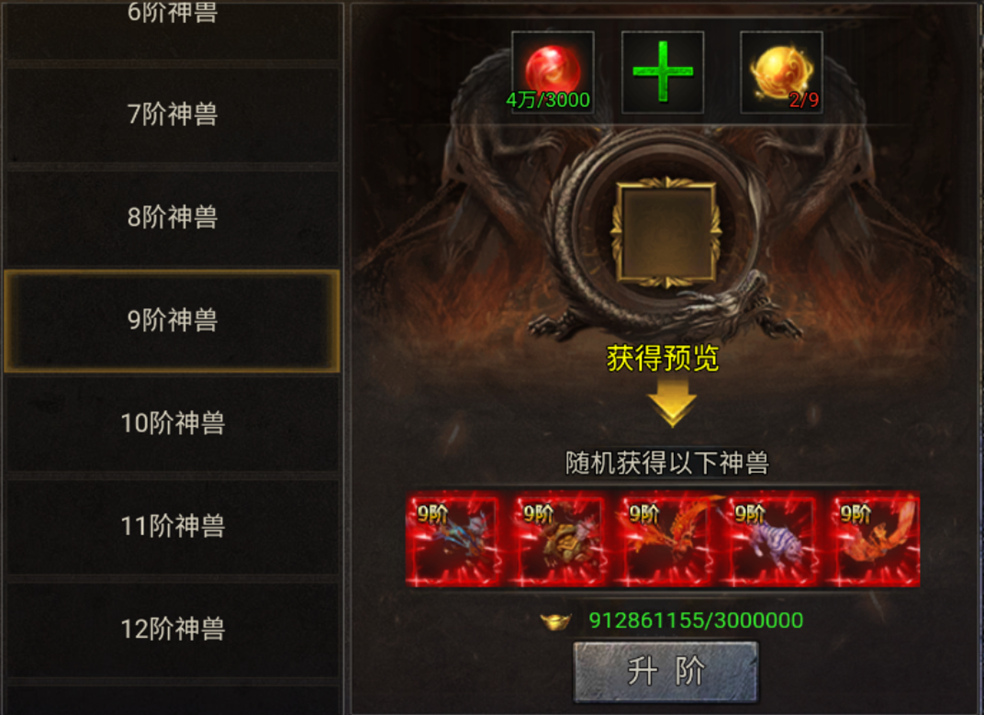The image size is (984, 715).
Task: Click the yellow down arrow under 获得预览
Action: coord(672,404)
